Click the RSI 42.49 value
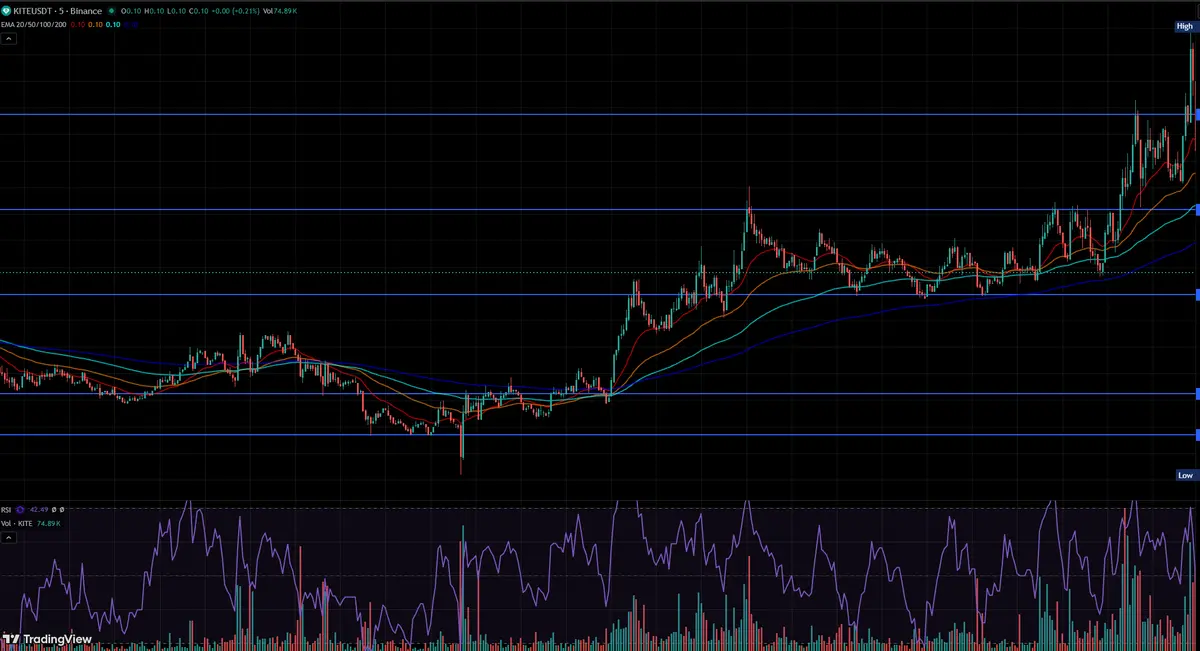This screenshot has height=651, width=1200. 39,509
